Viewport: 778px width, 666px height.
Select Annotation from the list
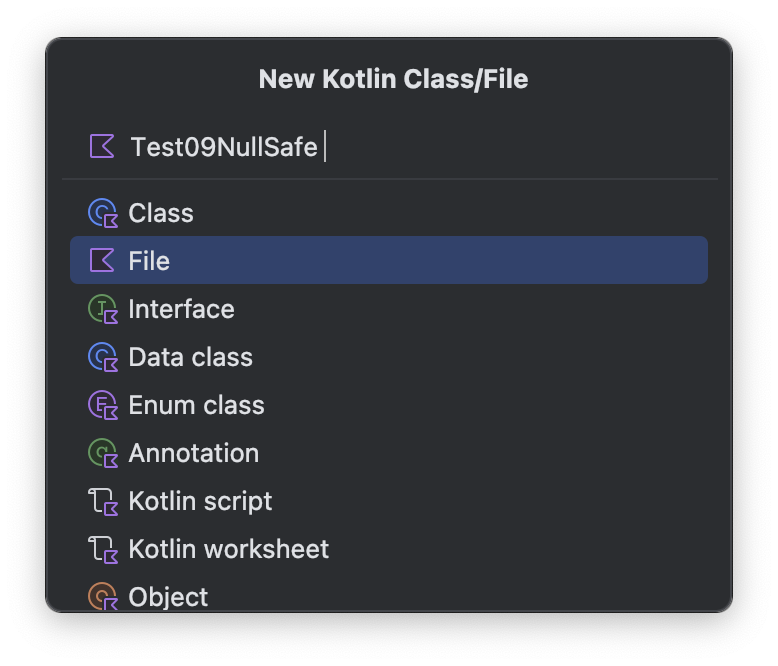(193, 453)
